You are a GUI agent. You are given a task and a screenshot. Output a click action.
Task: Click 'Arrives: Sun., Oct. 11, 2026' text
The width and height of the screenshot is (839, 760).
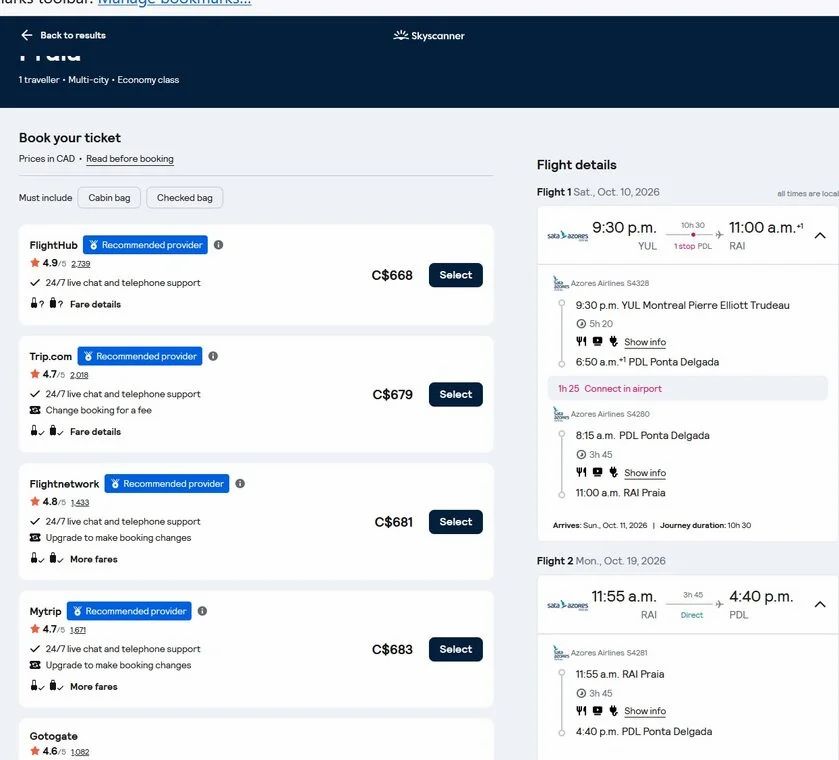point(600,526)
